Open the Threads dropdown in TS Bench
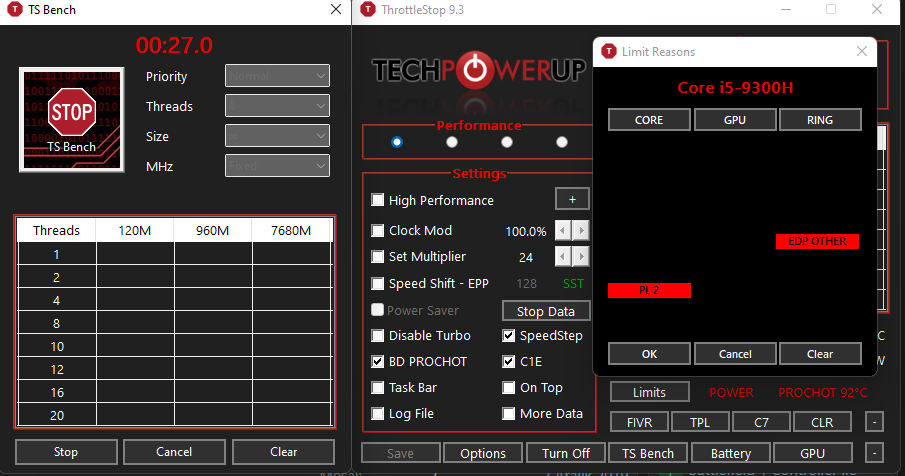The image size is (905, 476). (277, 106)
